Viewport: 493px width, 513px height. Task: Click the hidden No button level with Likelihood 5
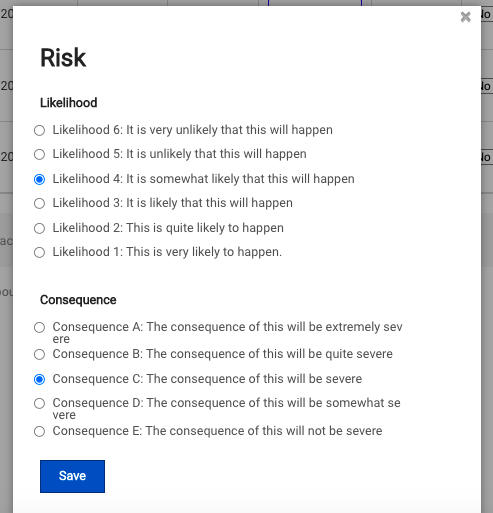(x=487, y=157)
